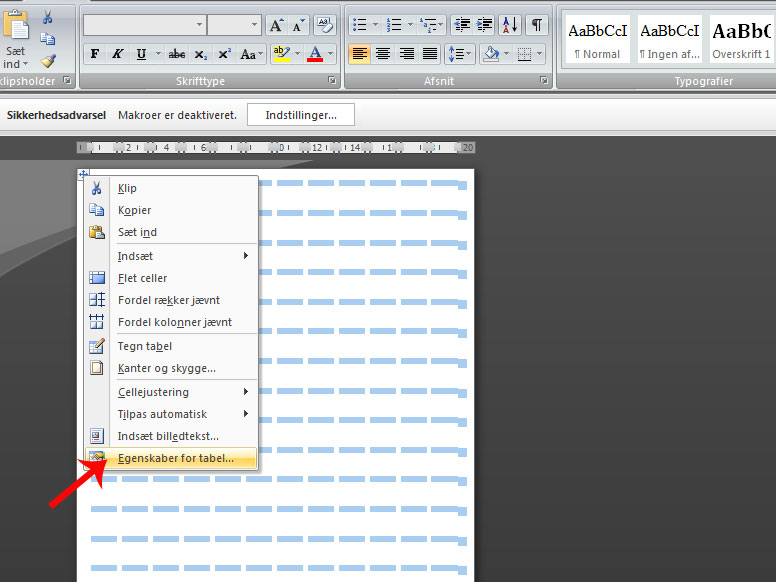Expand the Cellejustering submenu
This screenshot has height=582, width=776.
tap(171, 392)
